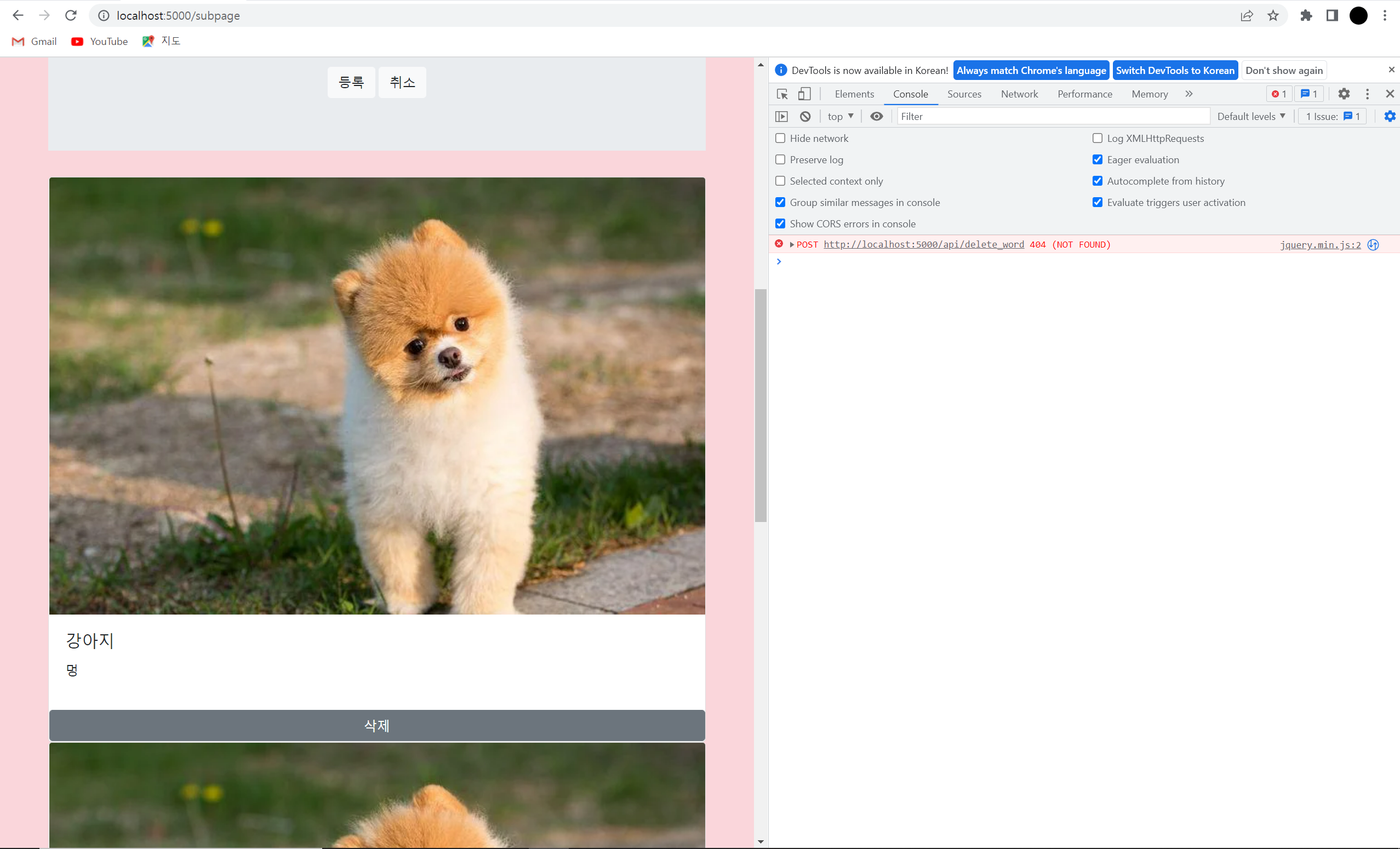Uncheck Evaluate triggers user activation
This screenshot has width=1400, height=849.
[1098, 203]
